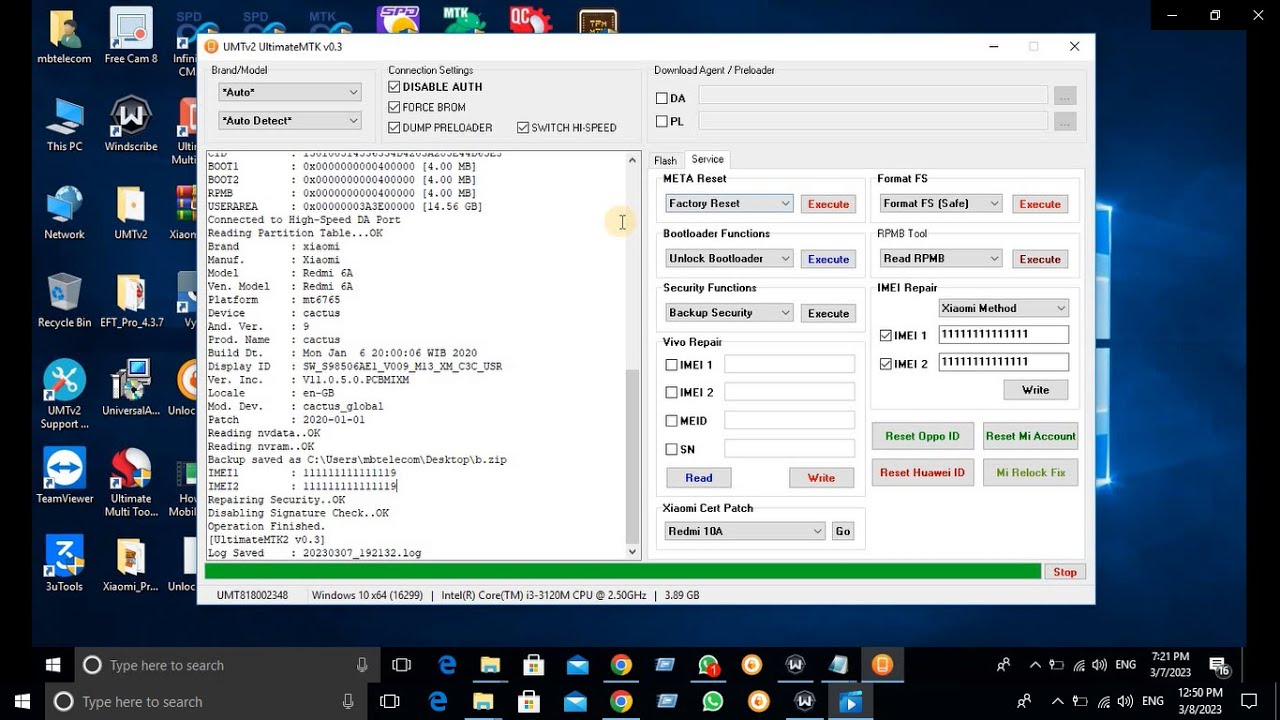Click the IMEI 1 value field in IMEI Repair

point(1003,335)
